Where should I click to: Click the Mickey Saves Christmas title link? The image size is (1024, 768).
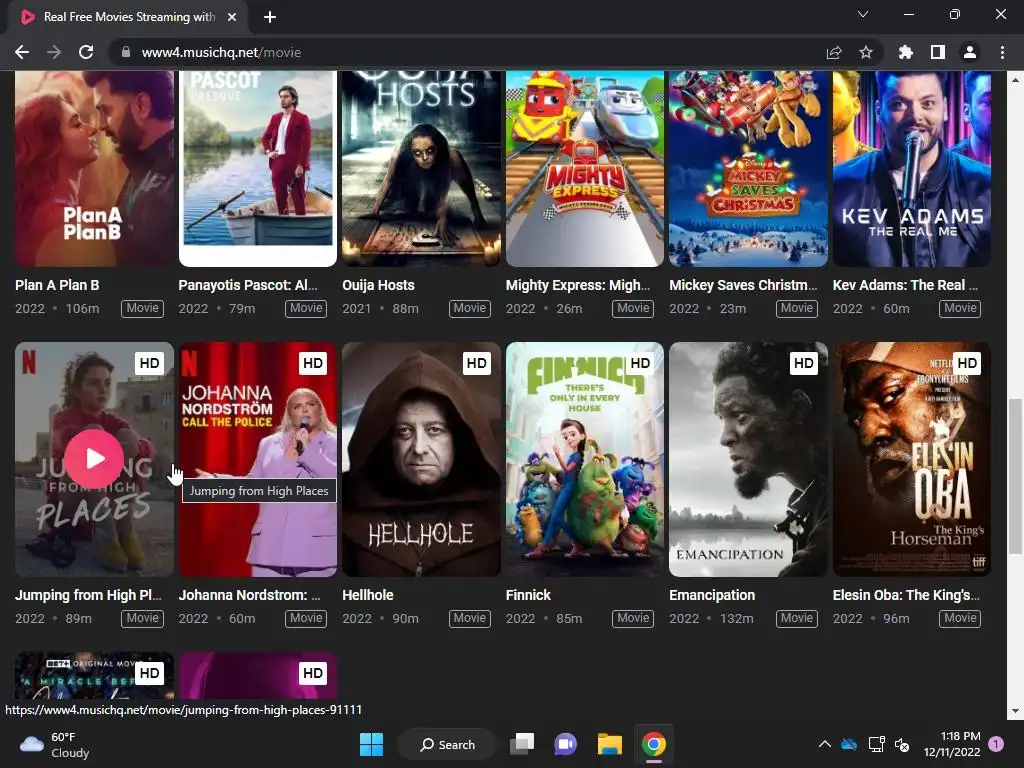pos(743,285)
